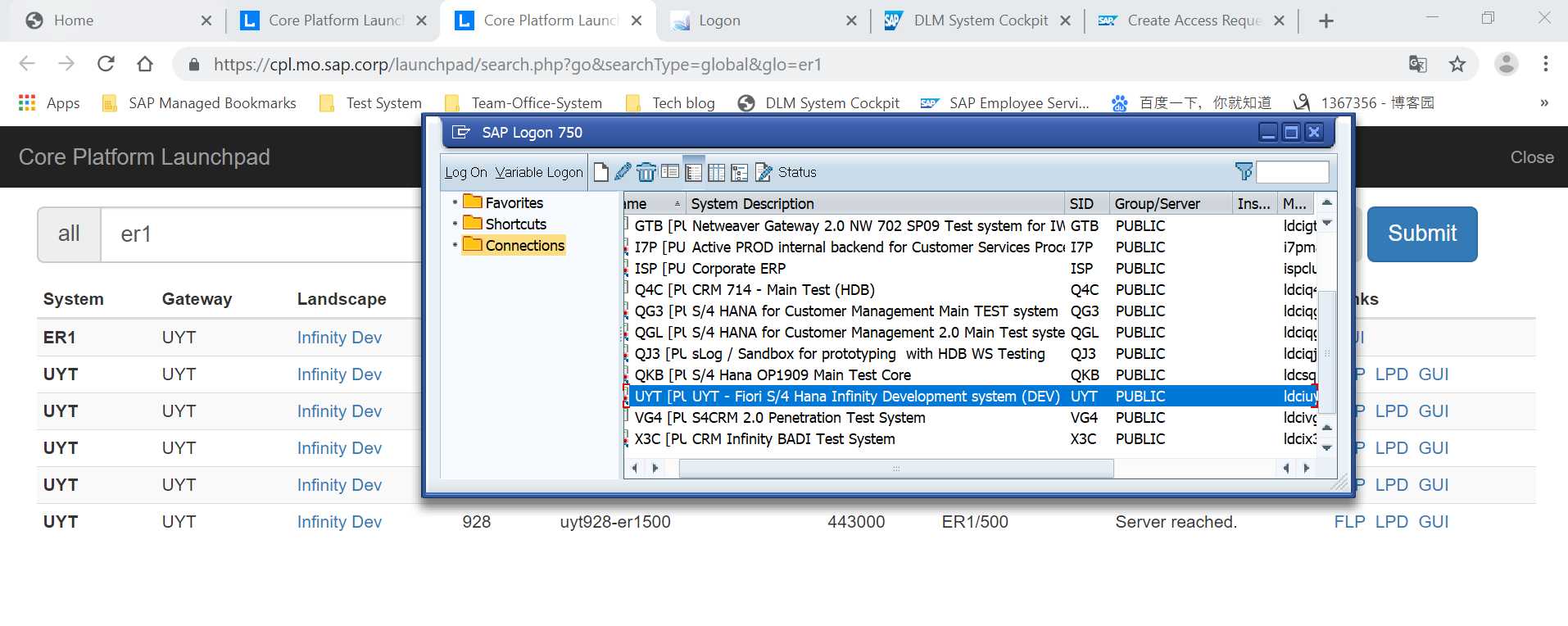Click the SAP Logon 750 title bar icon
Image resolution: width=1568 pixels, height=626 pixels.
(x=461, y=132)
